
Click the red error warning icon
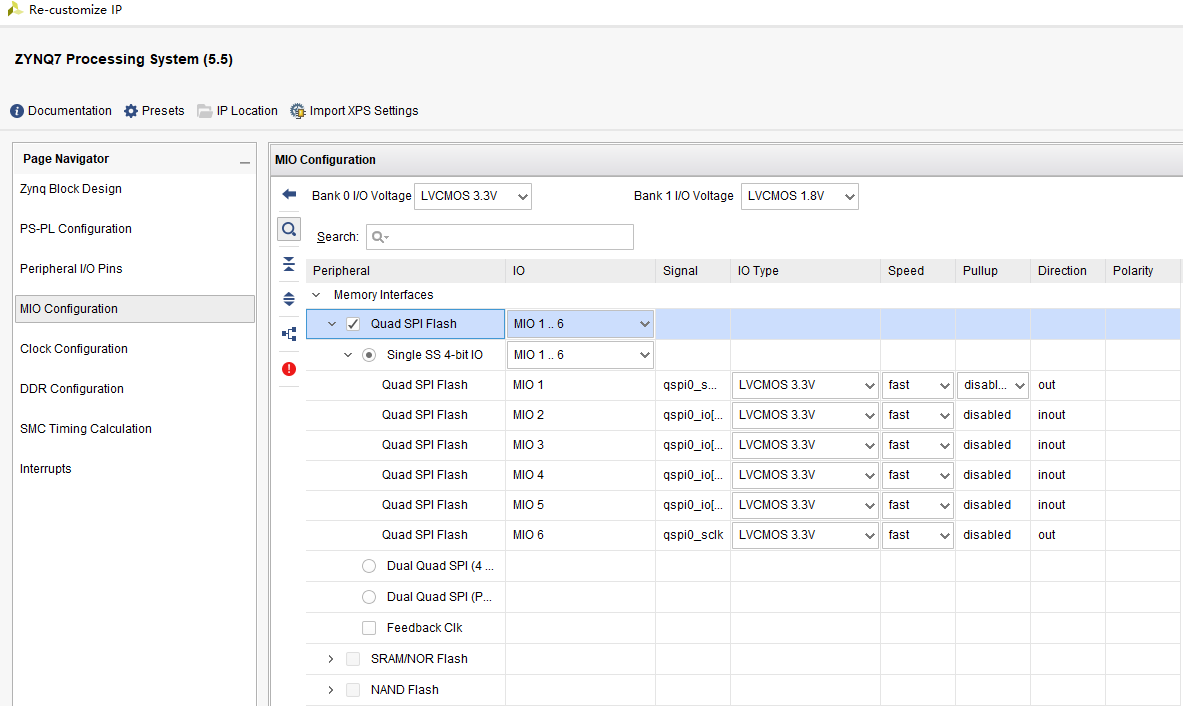(x=289, y=369)
